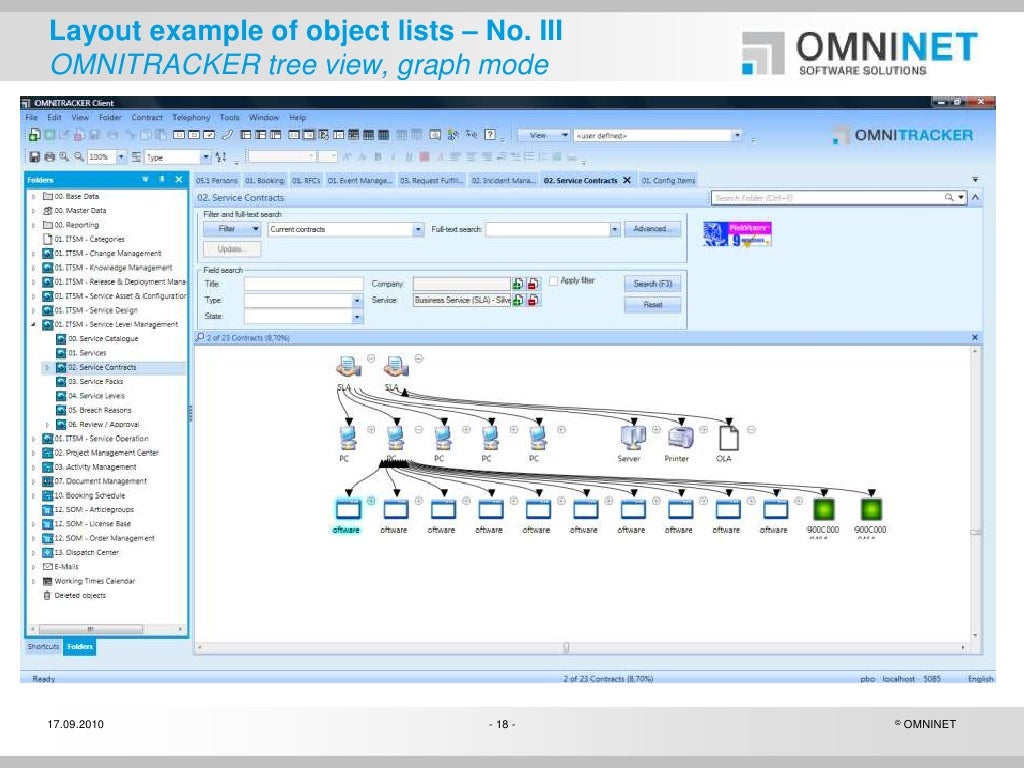Click into the Title input field

point(304,283)
